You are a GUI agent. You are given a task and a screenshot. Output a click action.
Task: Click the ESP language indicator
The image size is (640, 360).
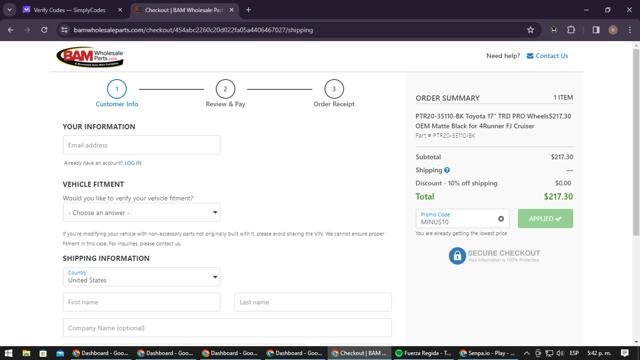click(x=574, y=353)
